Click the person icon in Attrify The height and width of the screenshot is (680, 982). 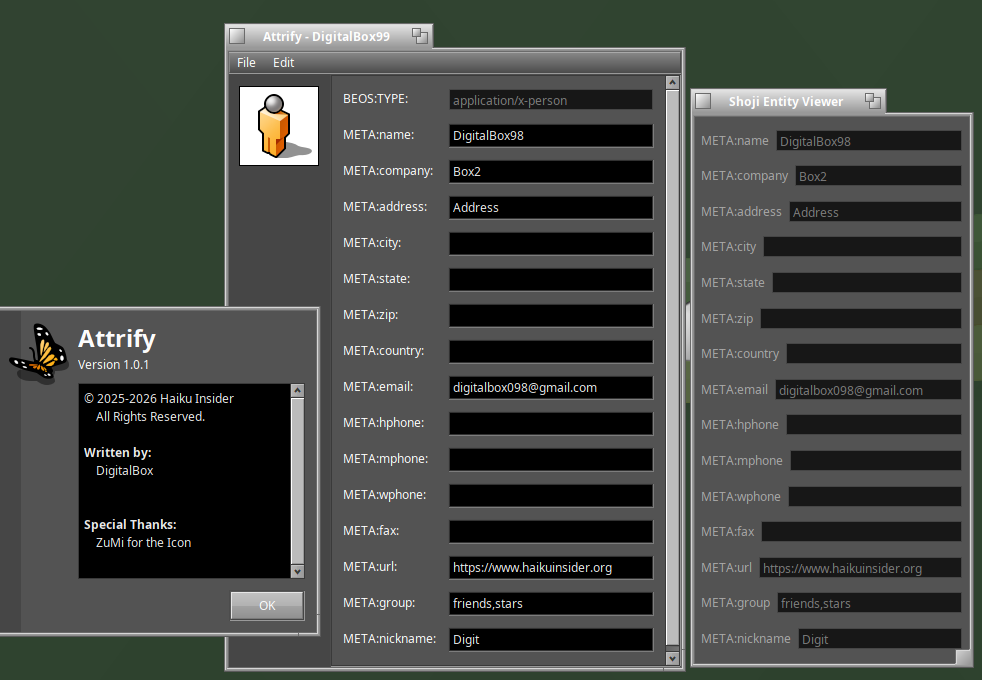click(278, 126)
